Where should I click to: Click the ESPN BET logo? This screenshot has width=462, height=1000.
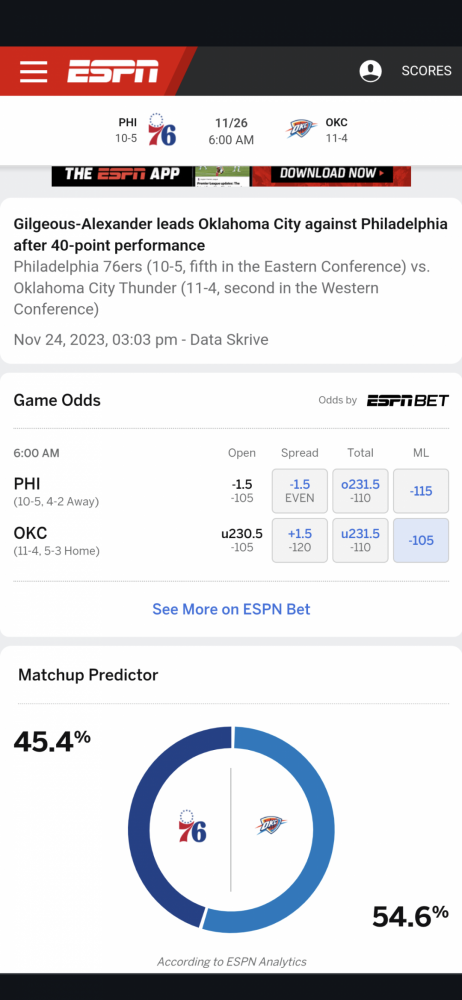coord(408,401)
